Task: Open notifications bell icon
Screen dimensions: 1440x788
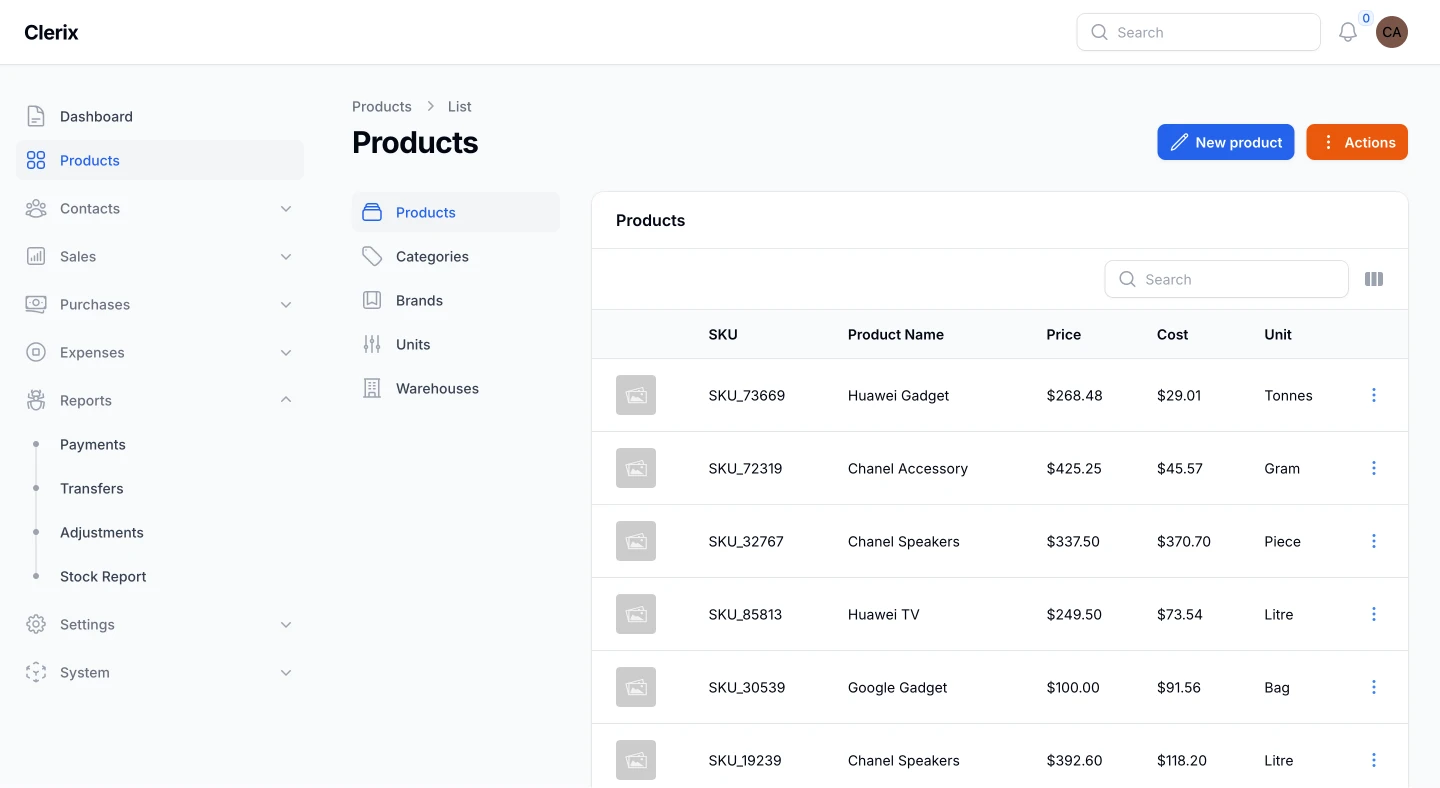Action: pyautogui.click(x=1348, y=32)
